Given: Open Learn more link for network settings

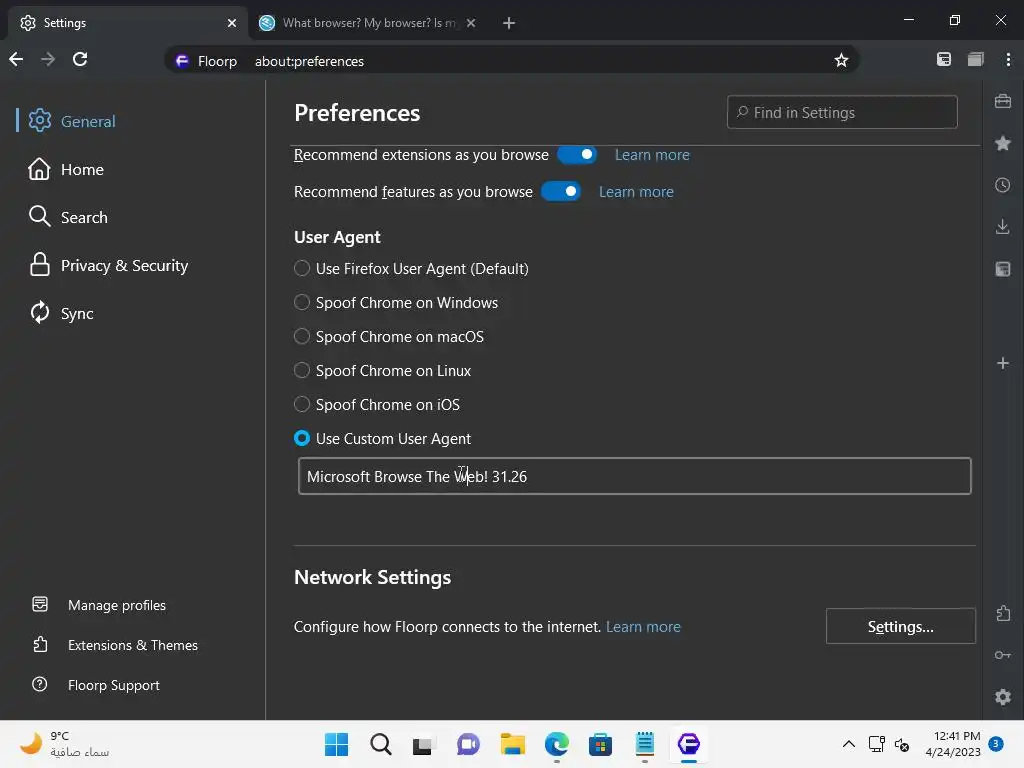Looking at the screenshot, I should [x=643, y=626].
